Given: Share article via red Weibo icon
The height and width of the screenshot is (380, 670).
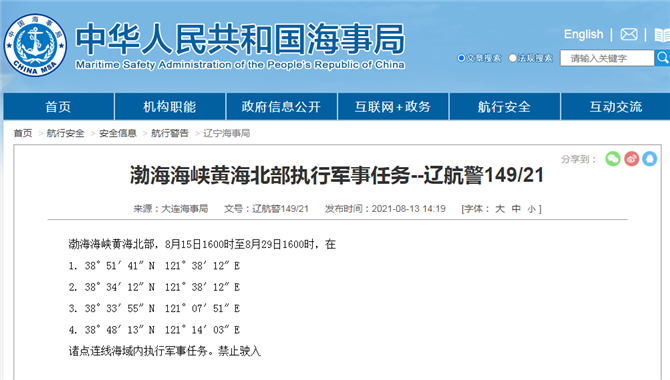Looking at the screenshot, I should pyautogui.click(x=632, y=159).
